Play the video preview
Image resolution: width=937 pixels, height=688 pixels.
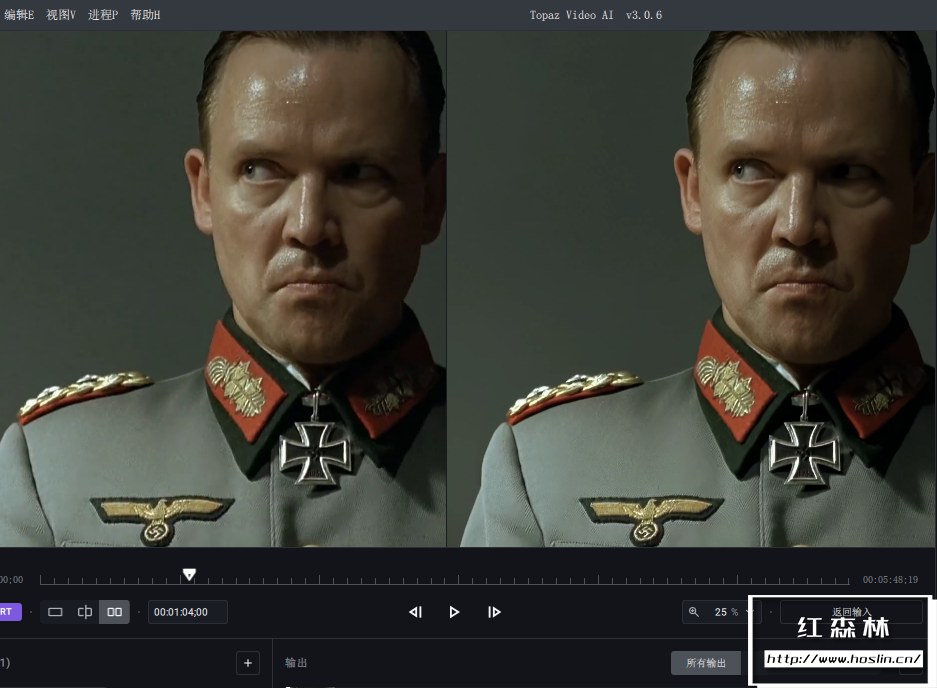(x=454, y=612)
